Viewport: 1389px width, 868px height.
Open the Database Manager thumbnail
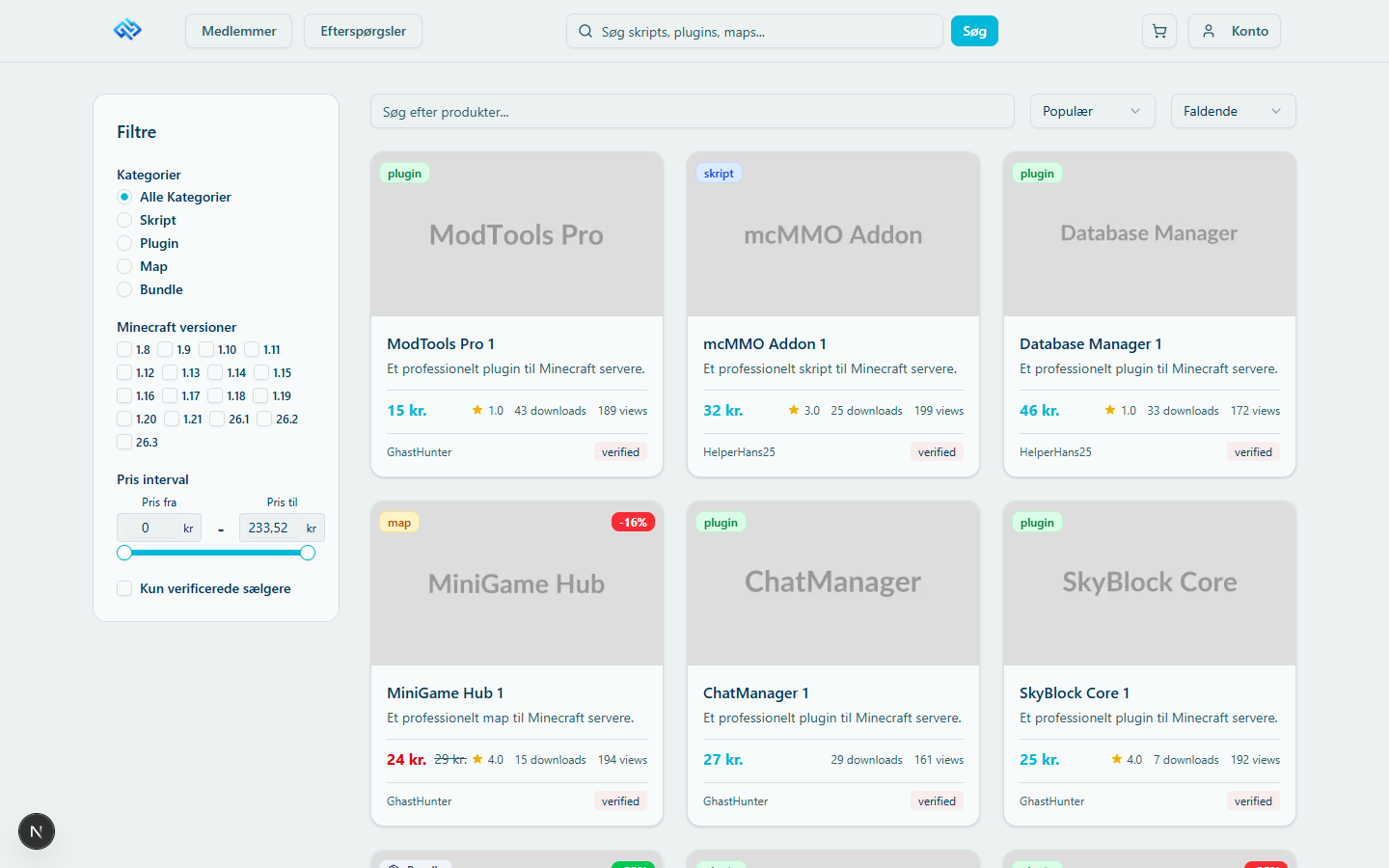pos(1150,234)
